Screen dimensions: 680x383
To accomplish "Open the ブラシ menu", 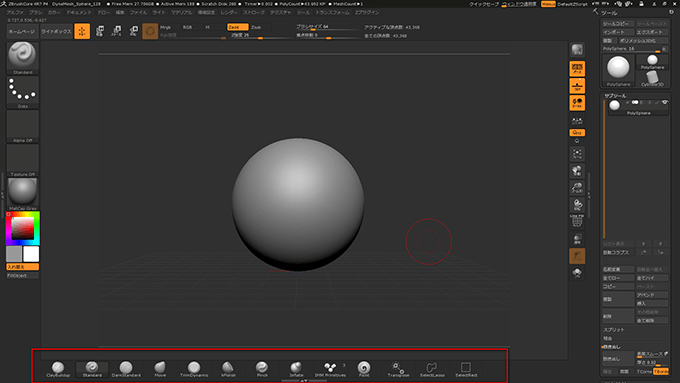I will pos(36,13).
